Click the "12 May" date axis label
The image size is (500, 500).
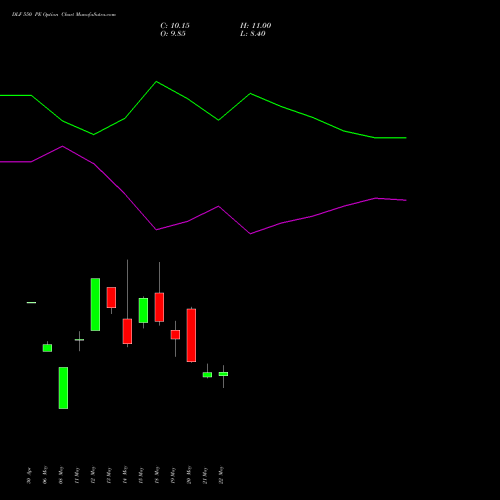93,475
